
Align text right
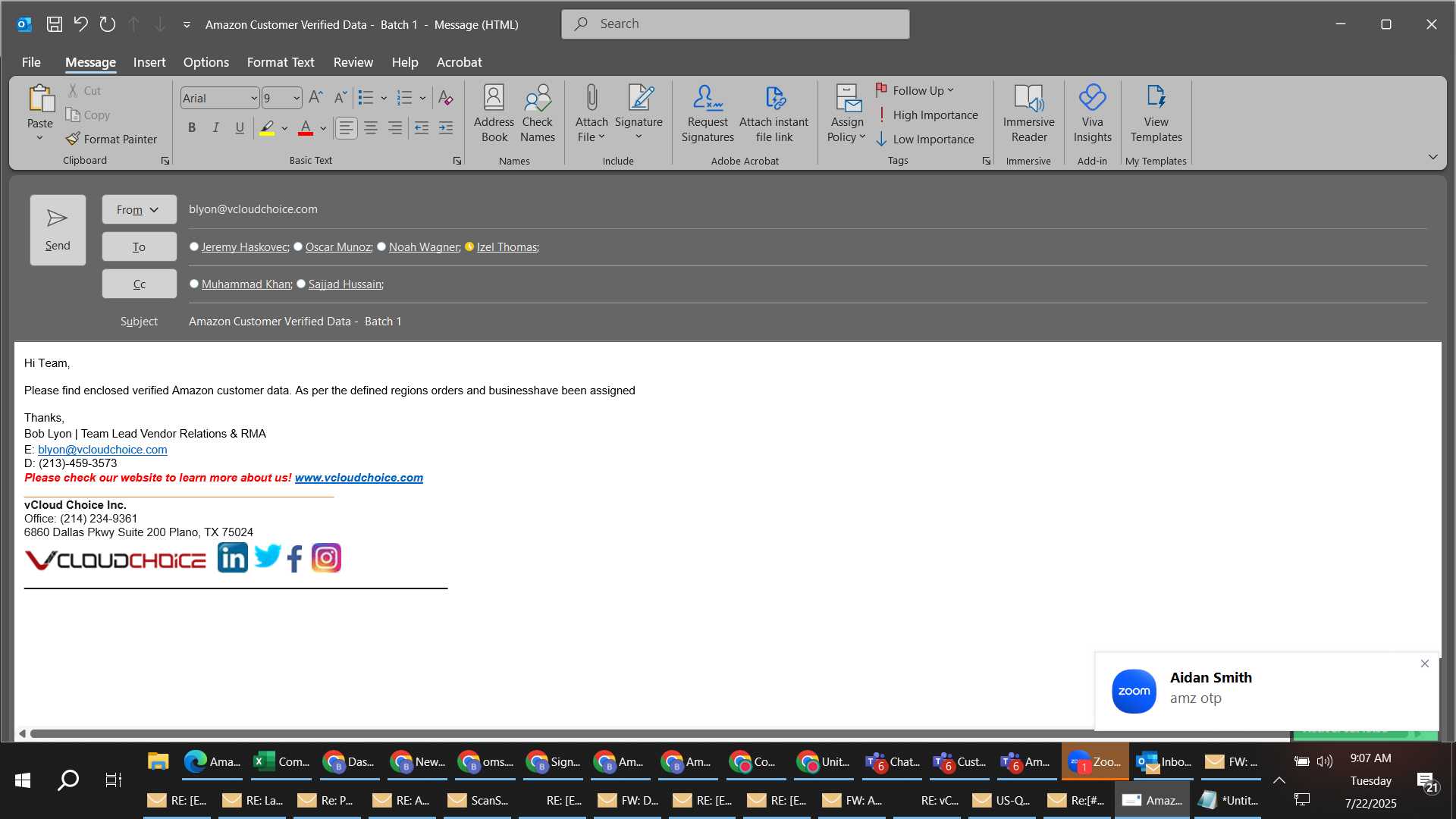pyautogui.click(x=395, y=127)
